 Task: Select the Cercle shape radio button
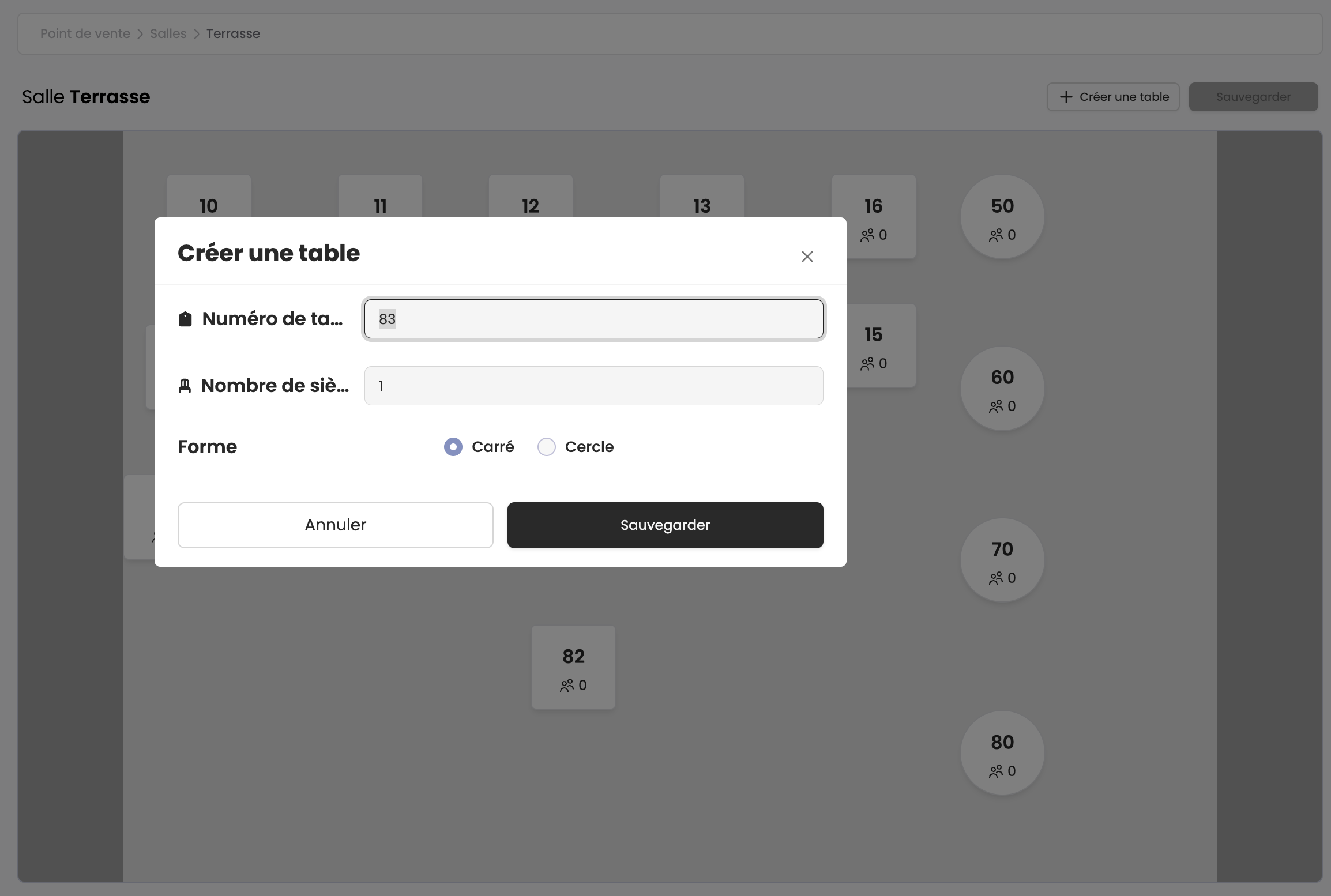(x=547, y=447)
